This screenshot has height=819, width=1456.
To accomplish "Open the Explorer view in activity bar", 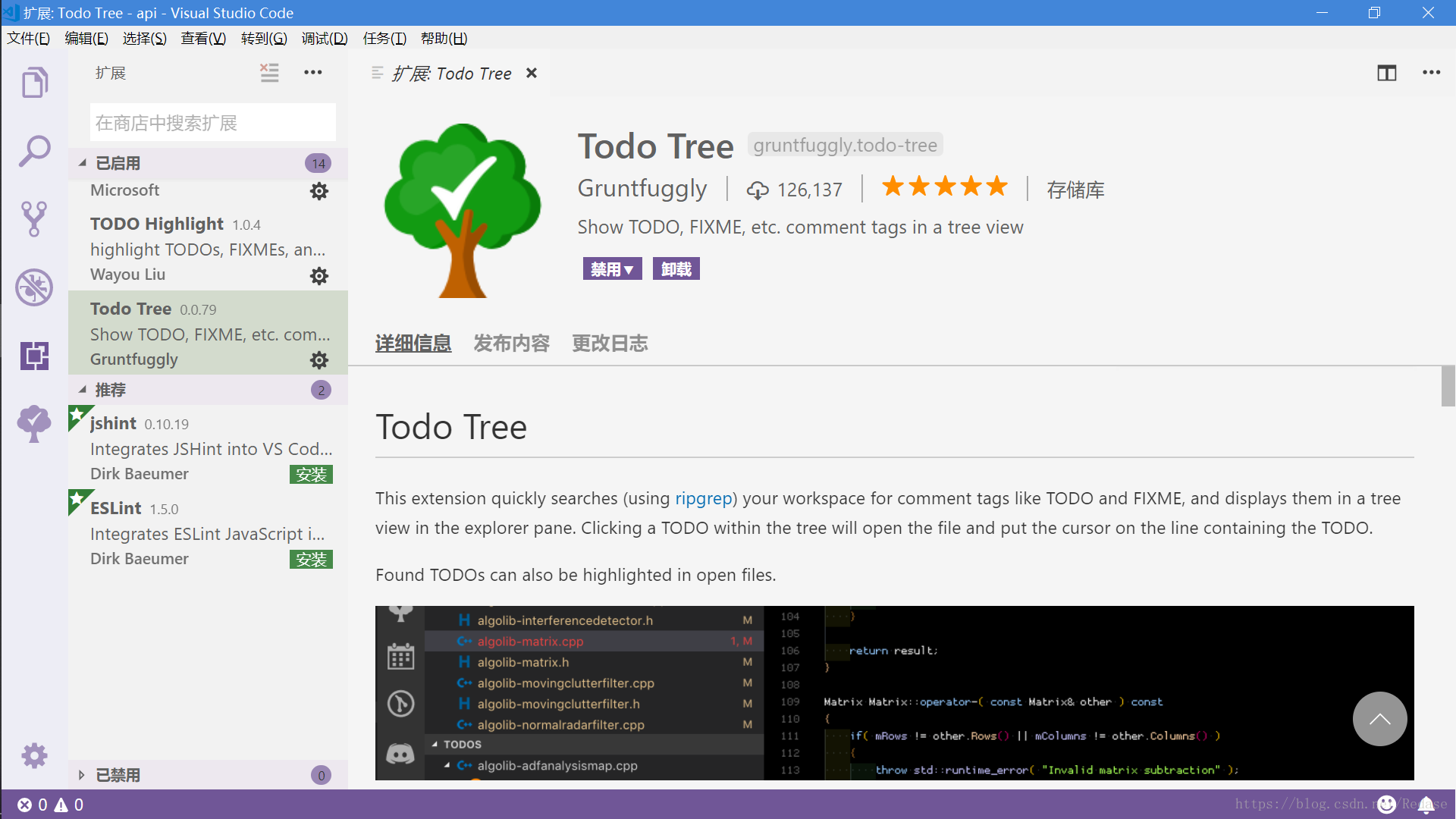I will click(34, 82).
